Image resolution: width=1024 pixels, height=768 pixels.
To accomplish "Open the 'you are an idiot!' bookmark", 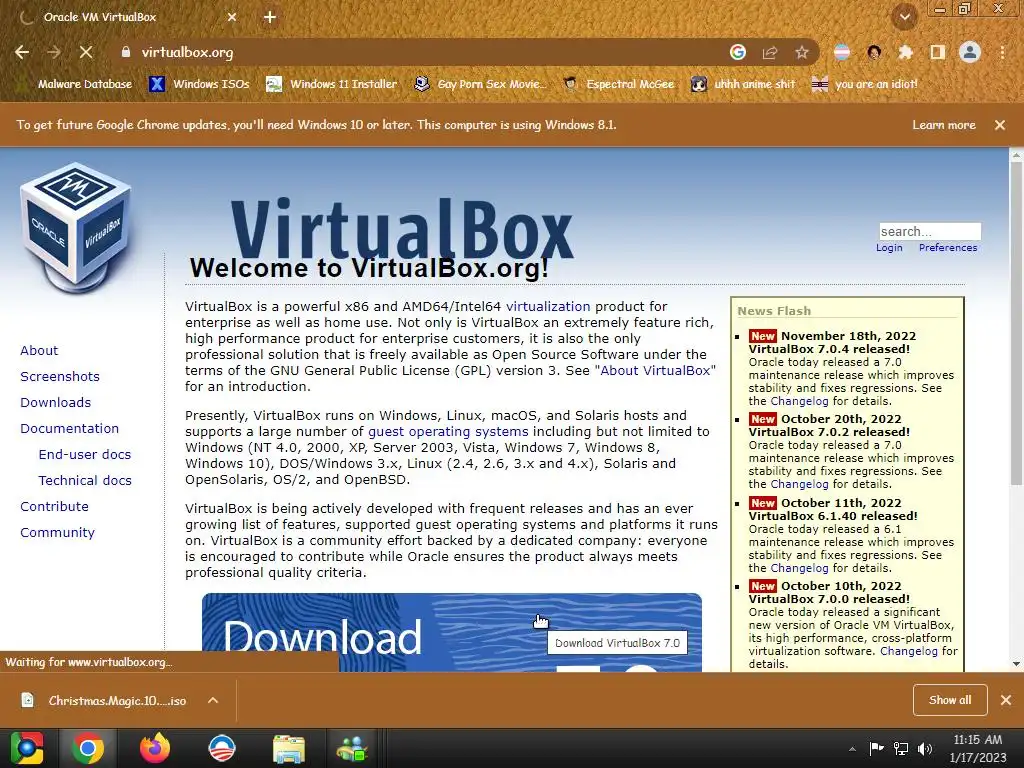I will (x=864, y=84).
